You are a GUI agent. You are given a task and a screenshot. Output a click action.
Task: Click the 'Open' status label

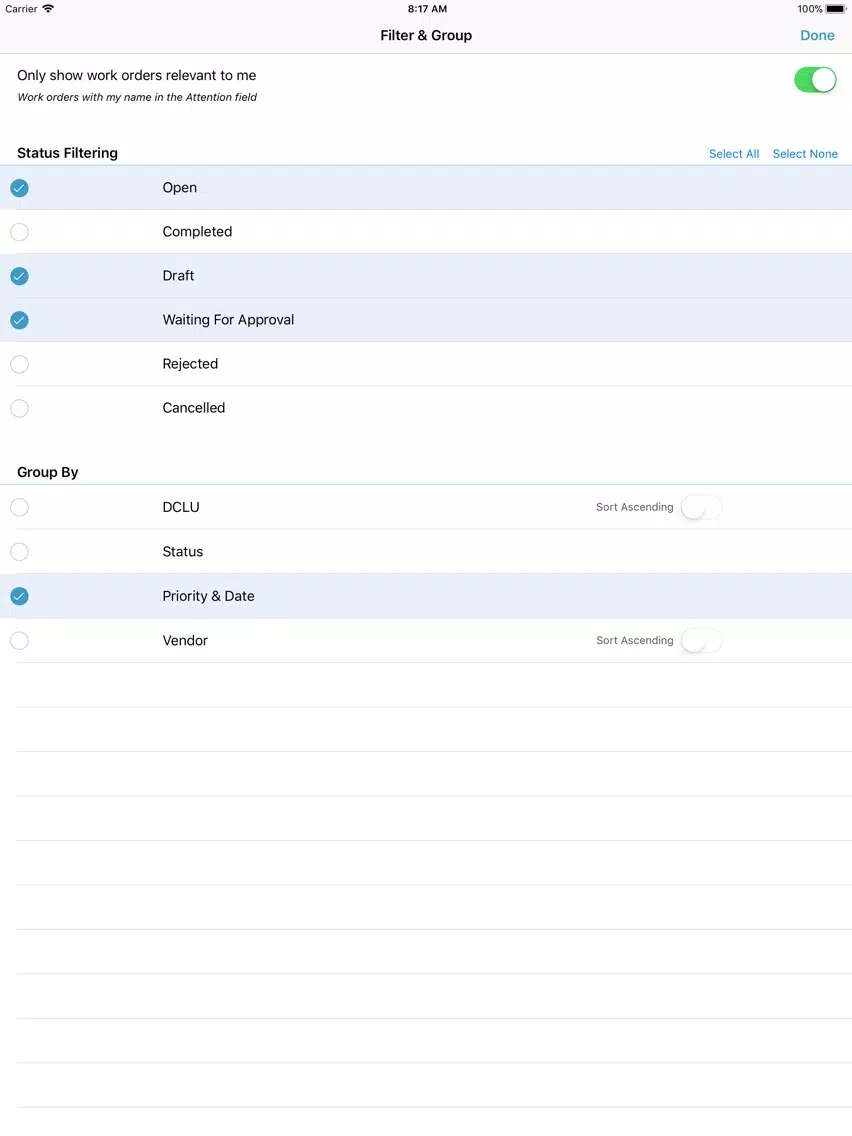pyautogui.click(x=180, y=188)
